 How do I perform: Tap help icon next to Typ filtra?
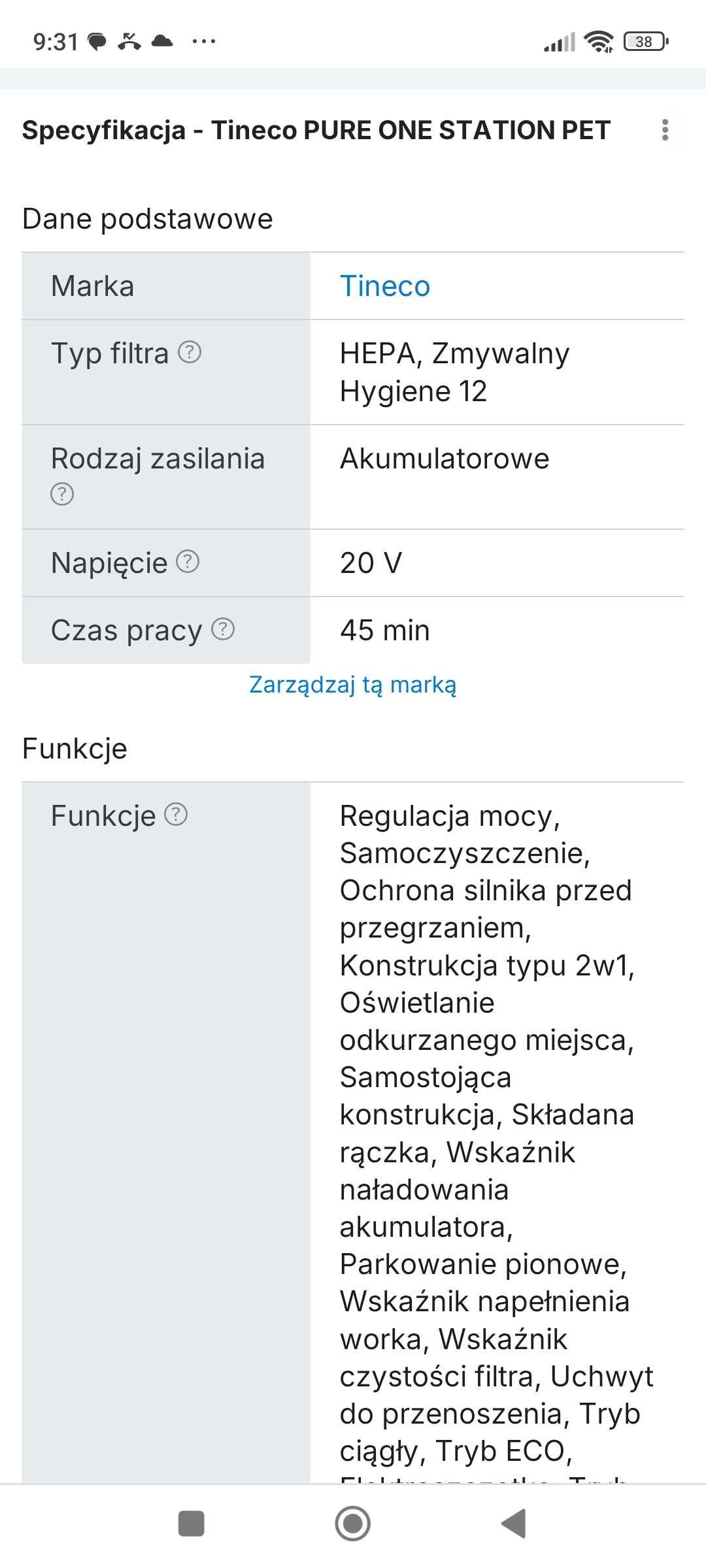(190, 352)
